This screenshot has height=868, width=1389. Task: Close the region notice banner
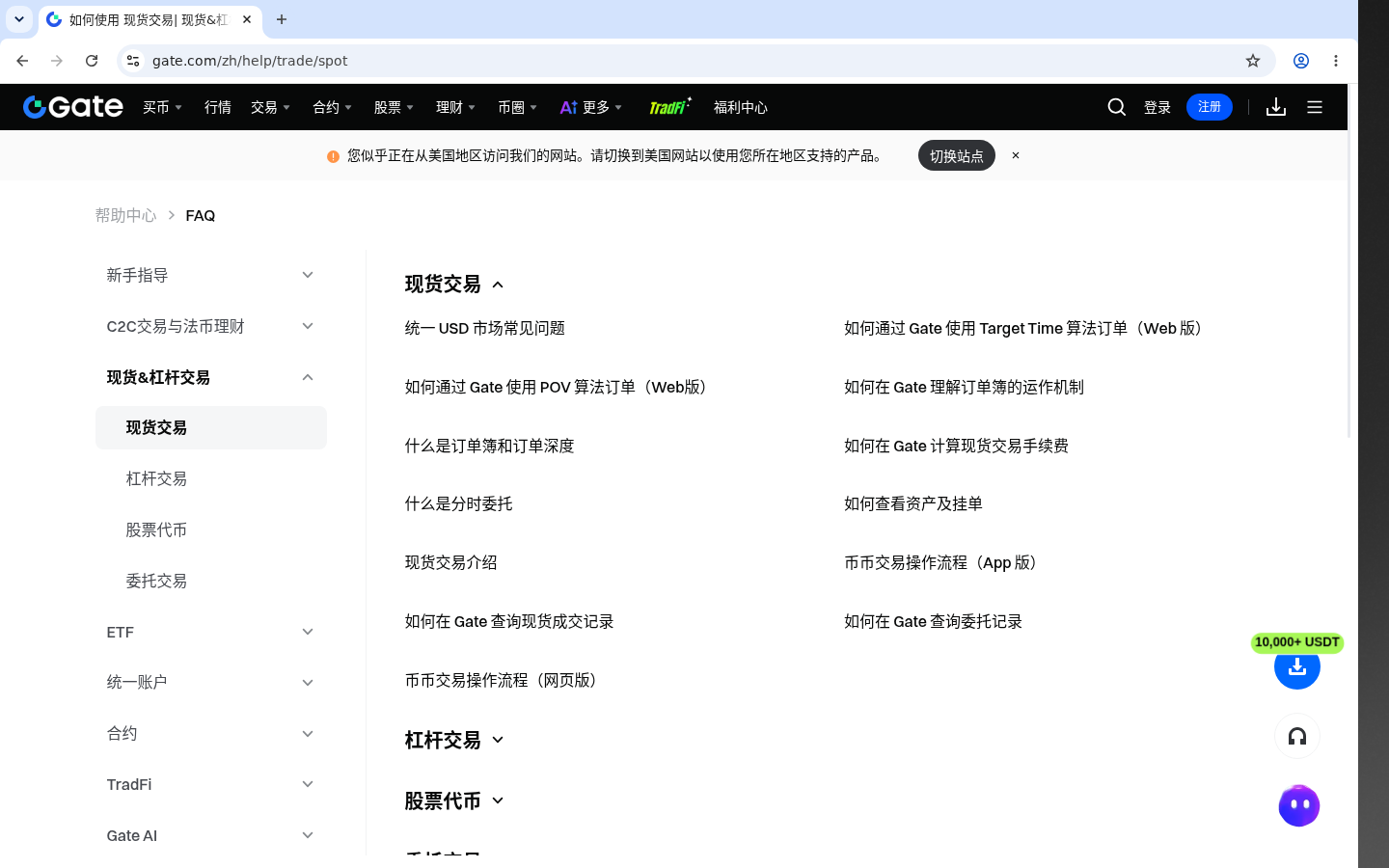1016,155
